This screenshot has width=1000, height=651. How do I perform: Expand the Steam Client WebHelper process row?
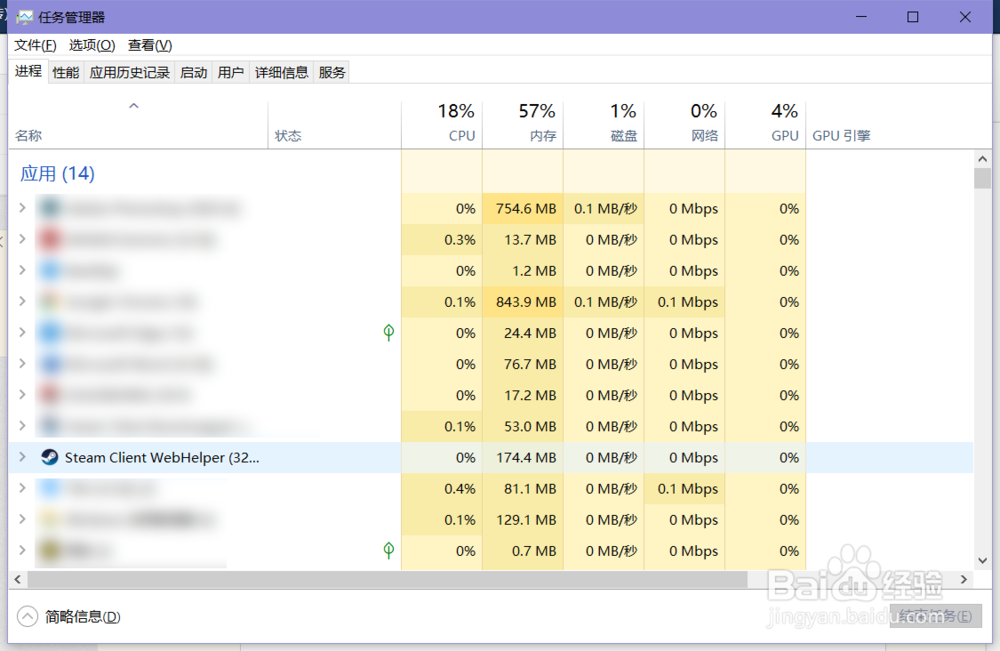click(x=22, y=457)
